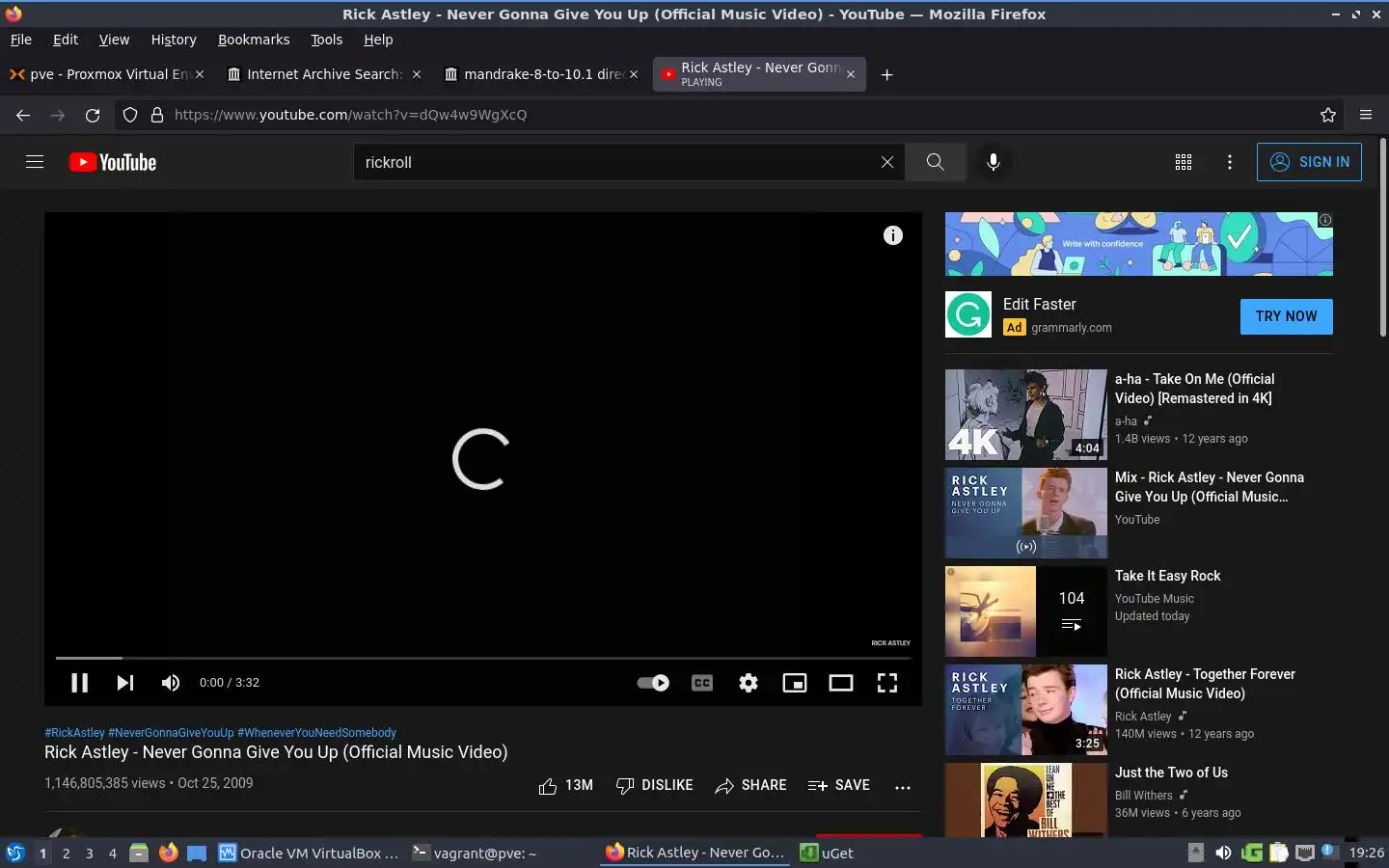
Task: Click the Grammarly TRY NOW button
Action: pyautogui.click(x=1286, y=316)
